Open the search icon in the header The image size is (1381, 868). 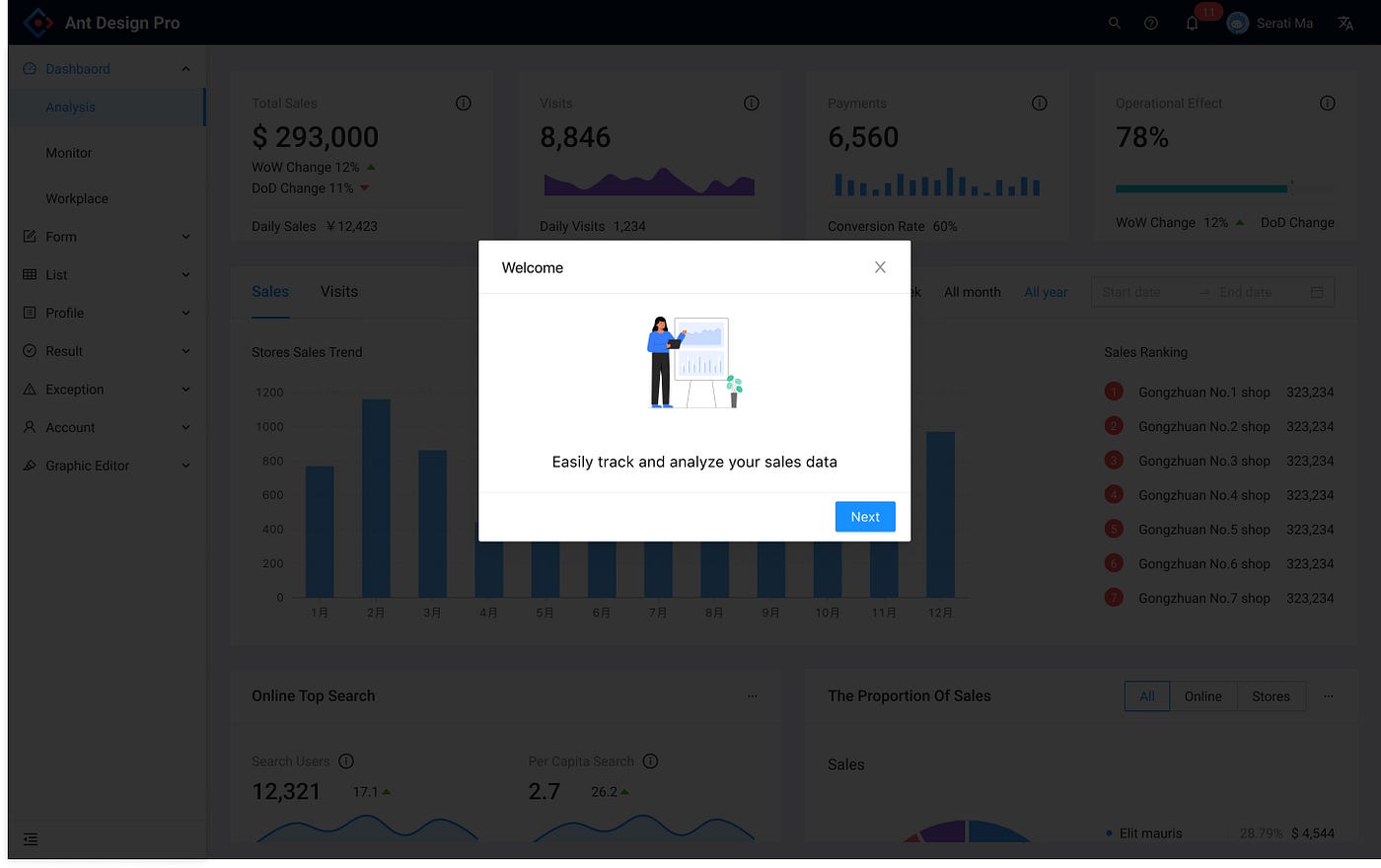tap(1114, 22)
